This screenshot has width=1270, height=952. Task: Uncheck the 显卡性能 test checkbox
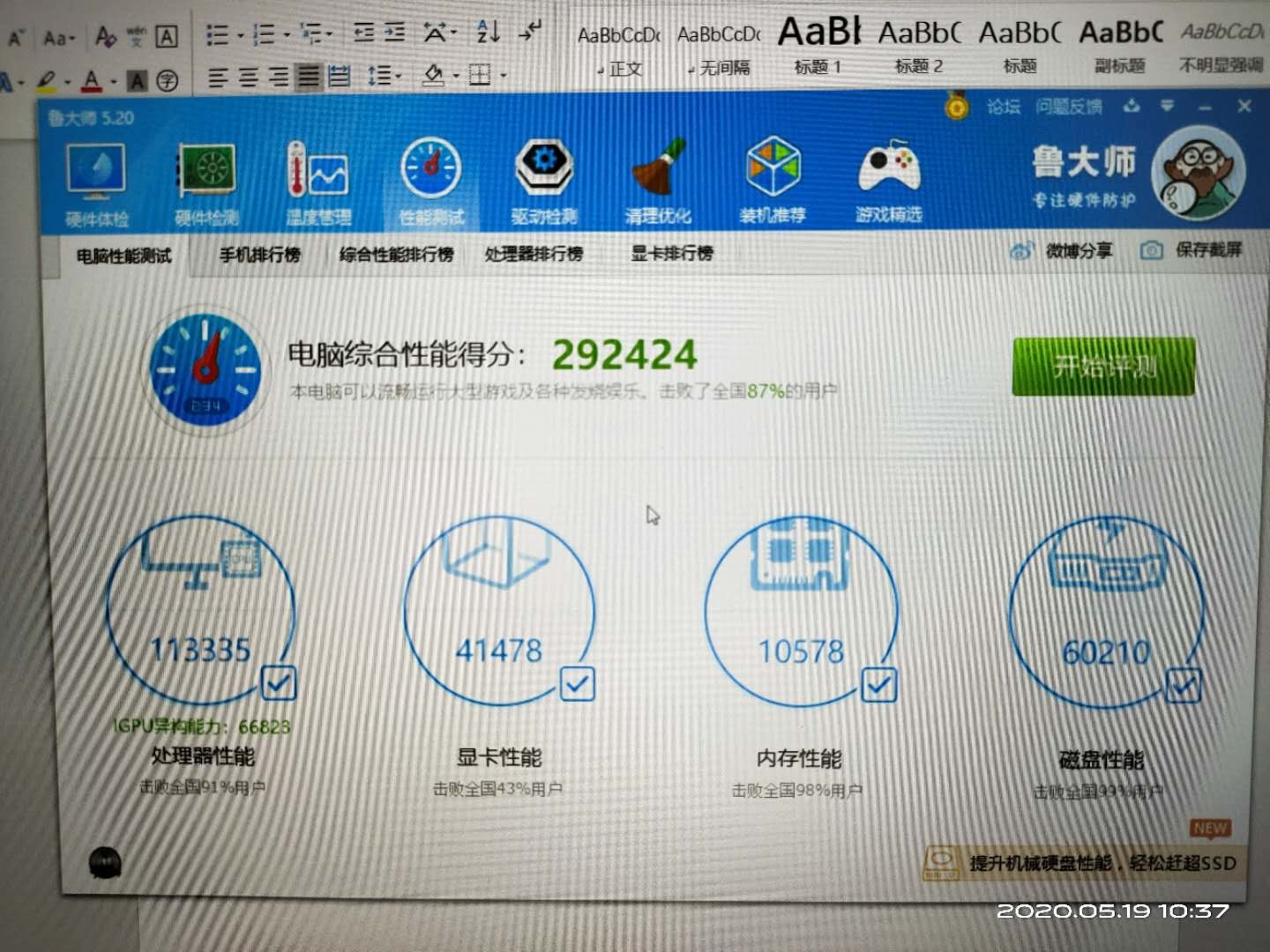(x=578, y=684)
